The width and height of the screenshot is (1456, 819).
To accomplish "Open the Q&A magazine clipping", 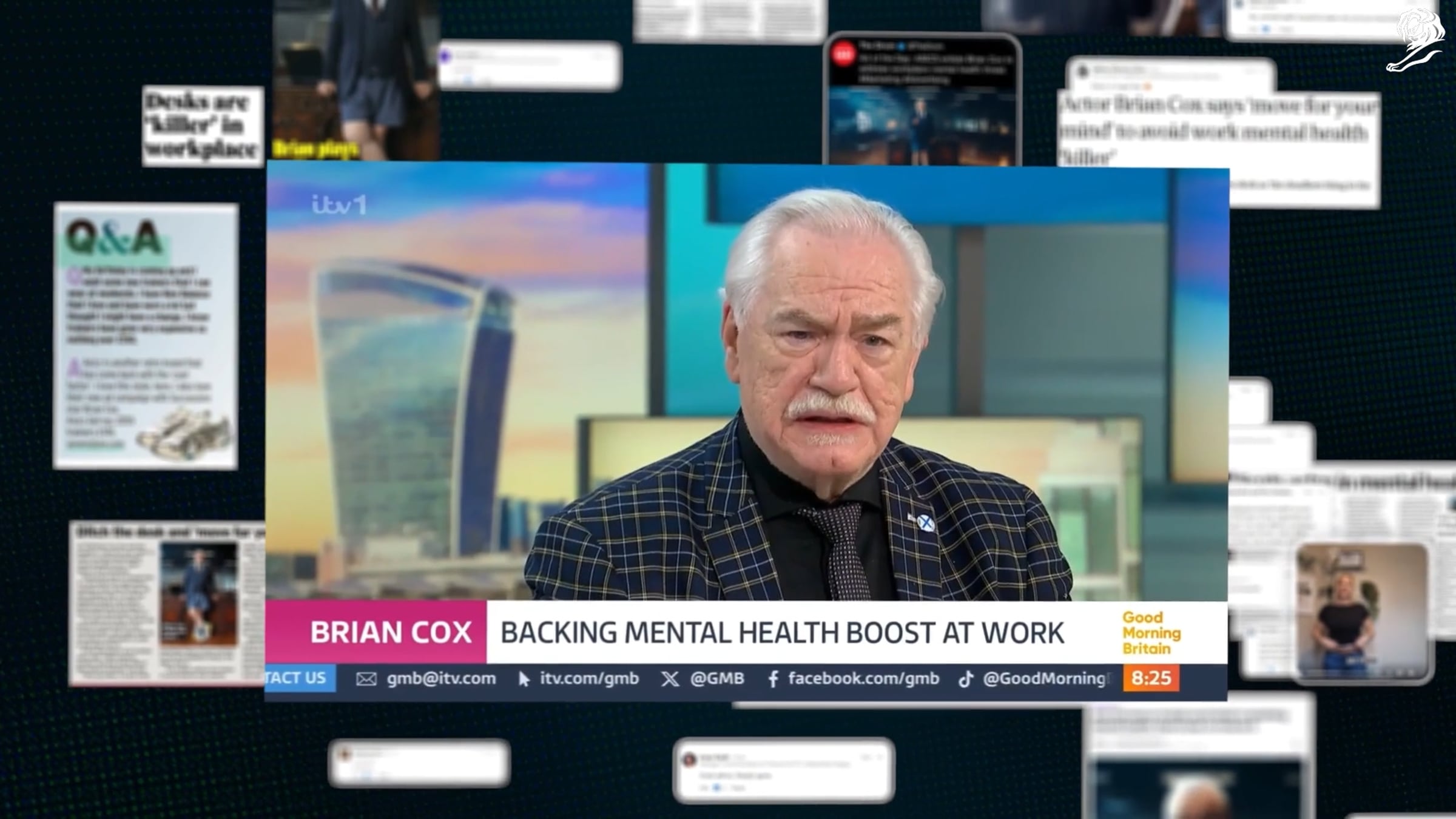I will [146, 336].
